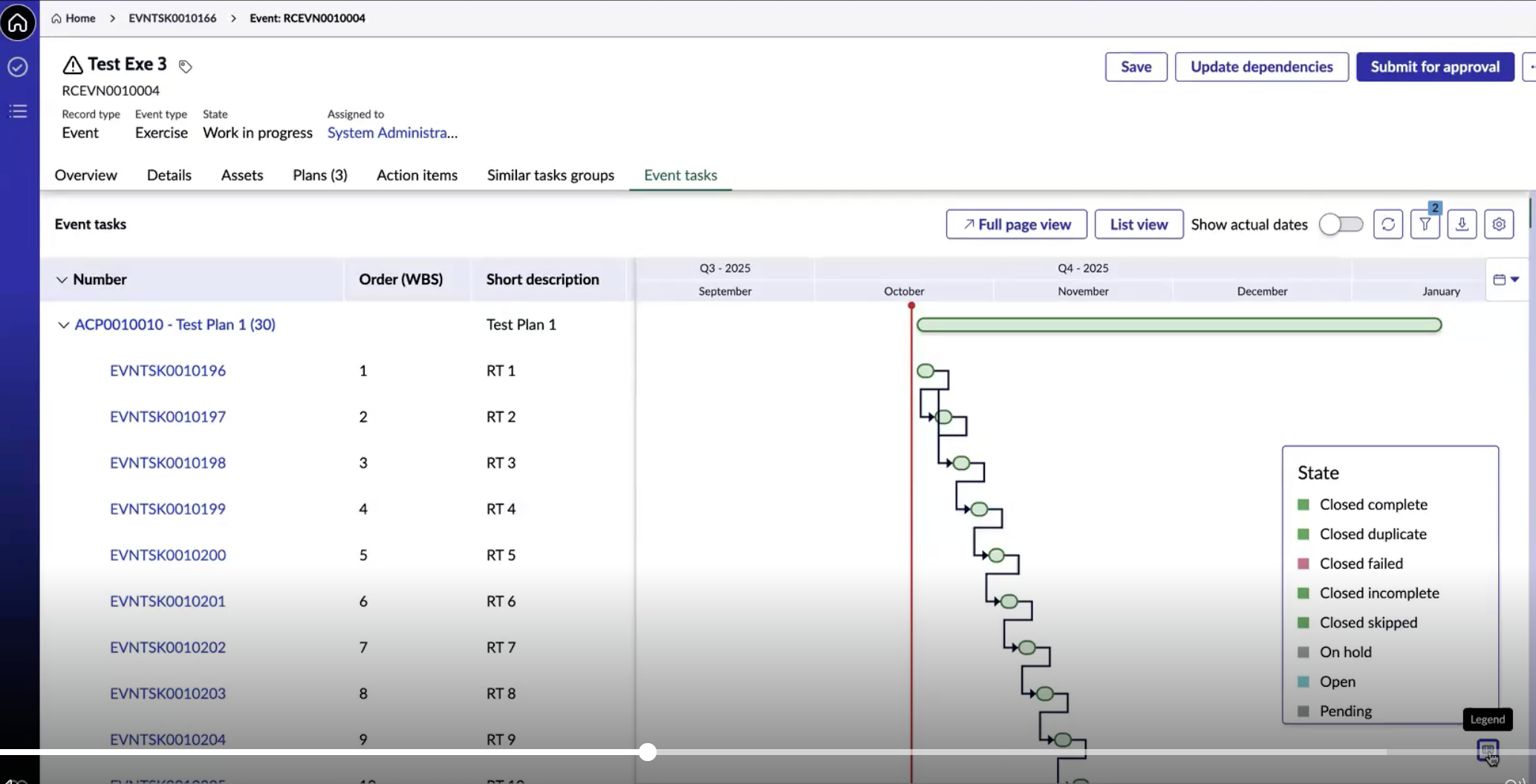Toggle the Show actual dates switch

click(1341, 224)
